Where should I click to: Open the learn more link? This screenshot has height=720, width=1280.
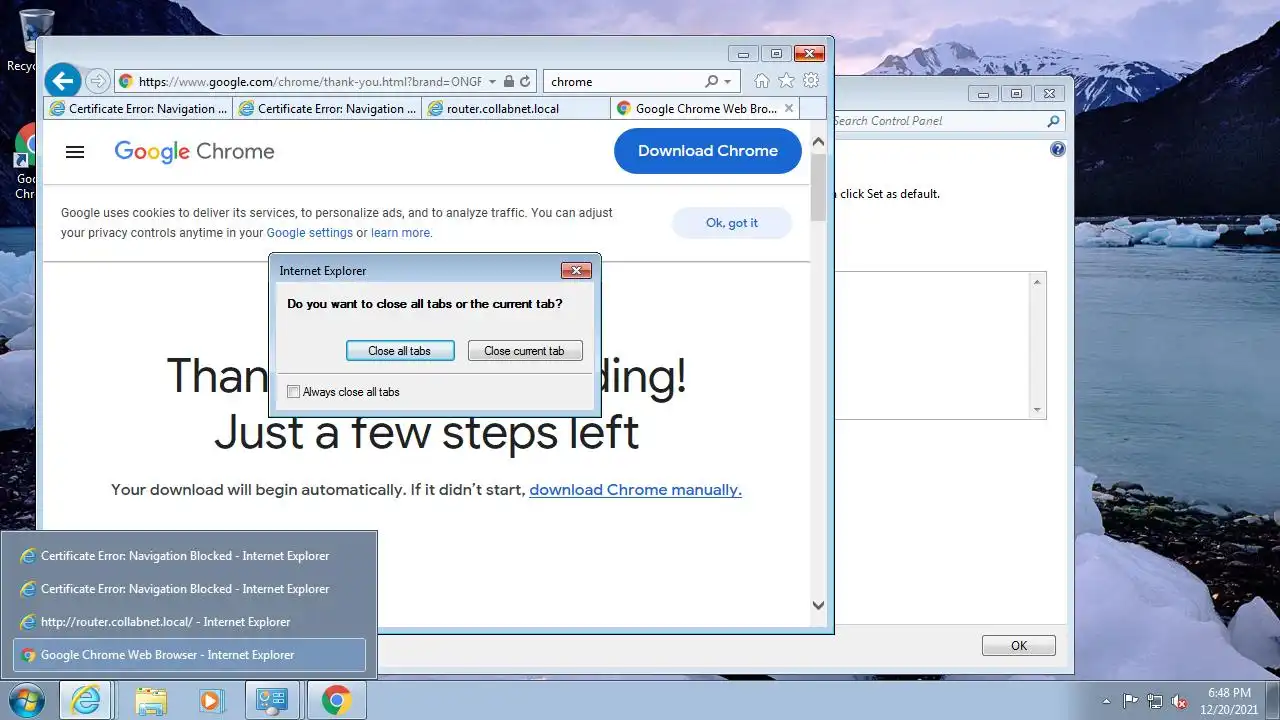400,233
